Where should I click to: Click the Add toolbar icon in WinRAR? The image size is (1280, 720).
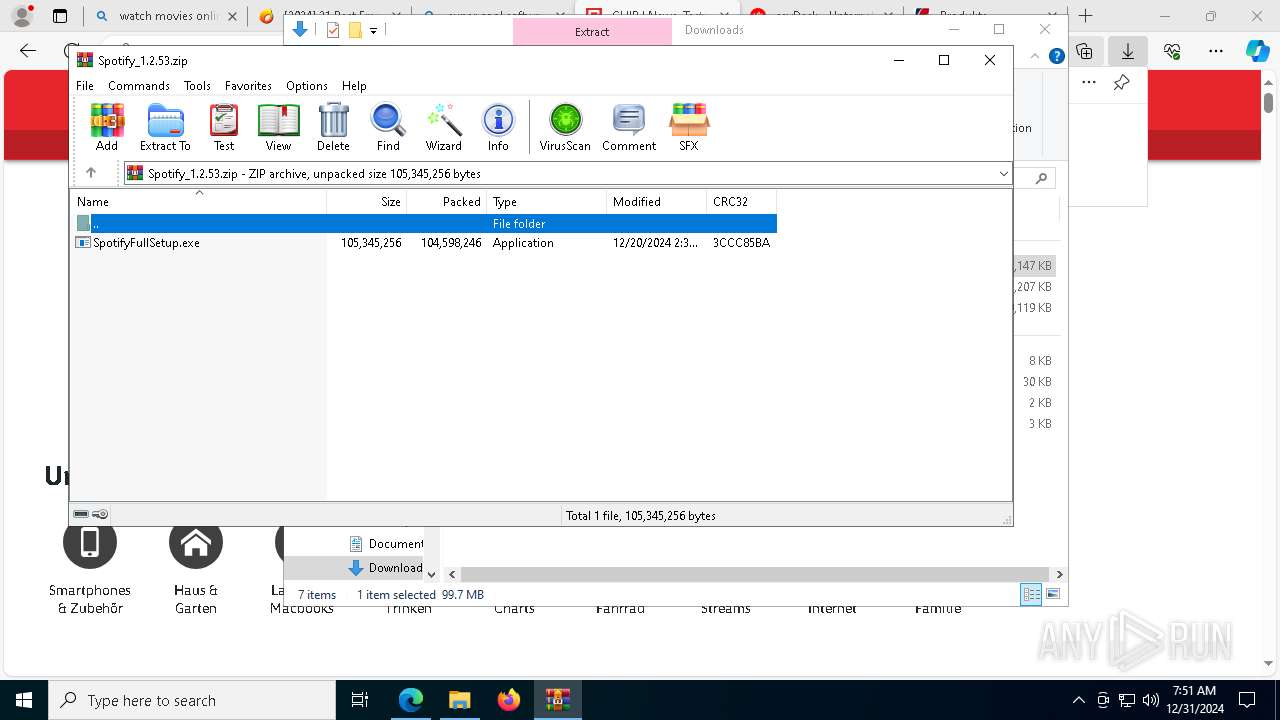pyautogui.click(x=107, y=127)
